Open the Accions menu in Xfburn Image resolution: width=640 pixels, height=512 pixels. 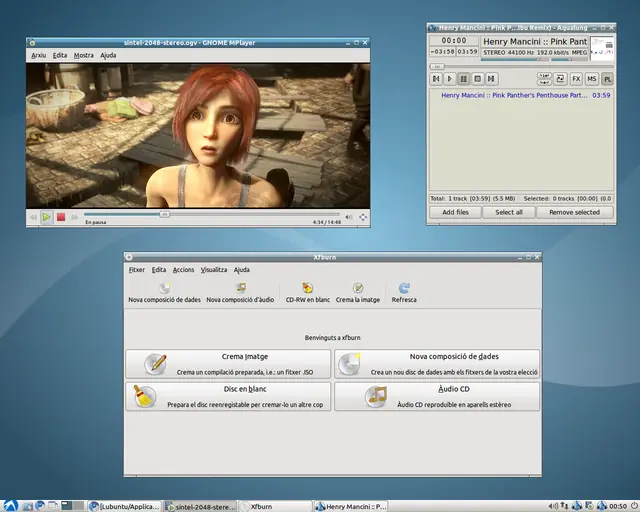(x=183, y=269)
